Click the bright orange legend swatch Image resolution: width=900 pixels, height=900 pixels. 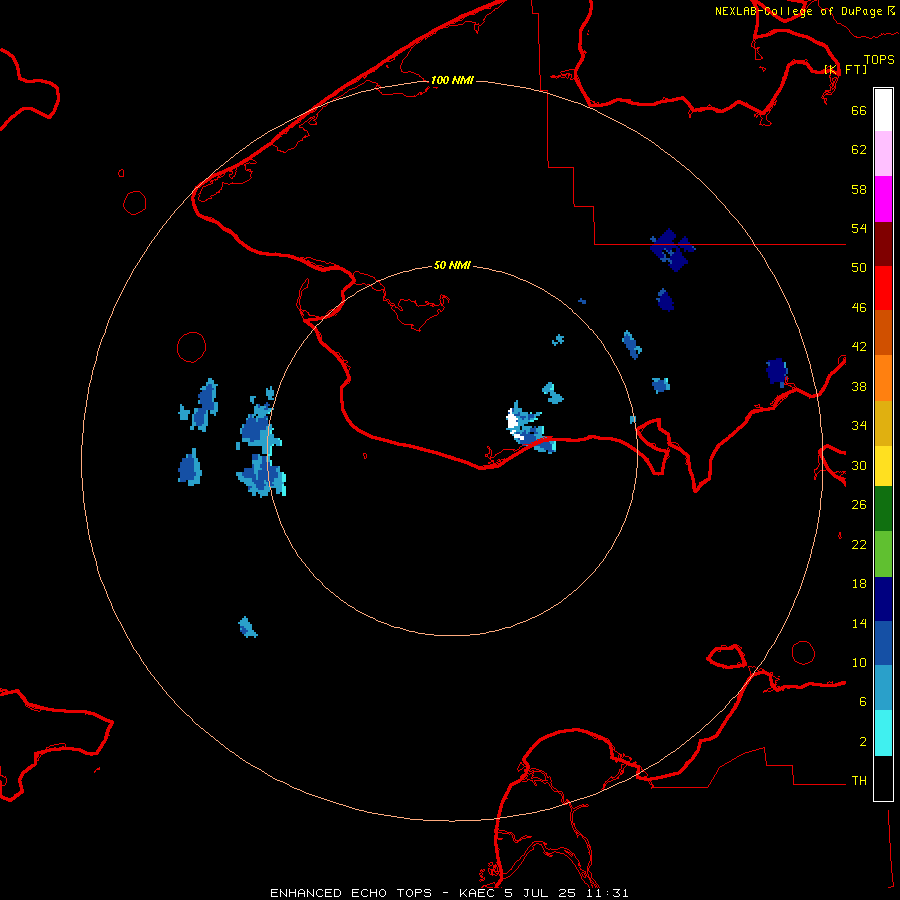click(883, 378)
